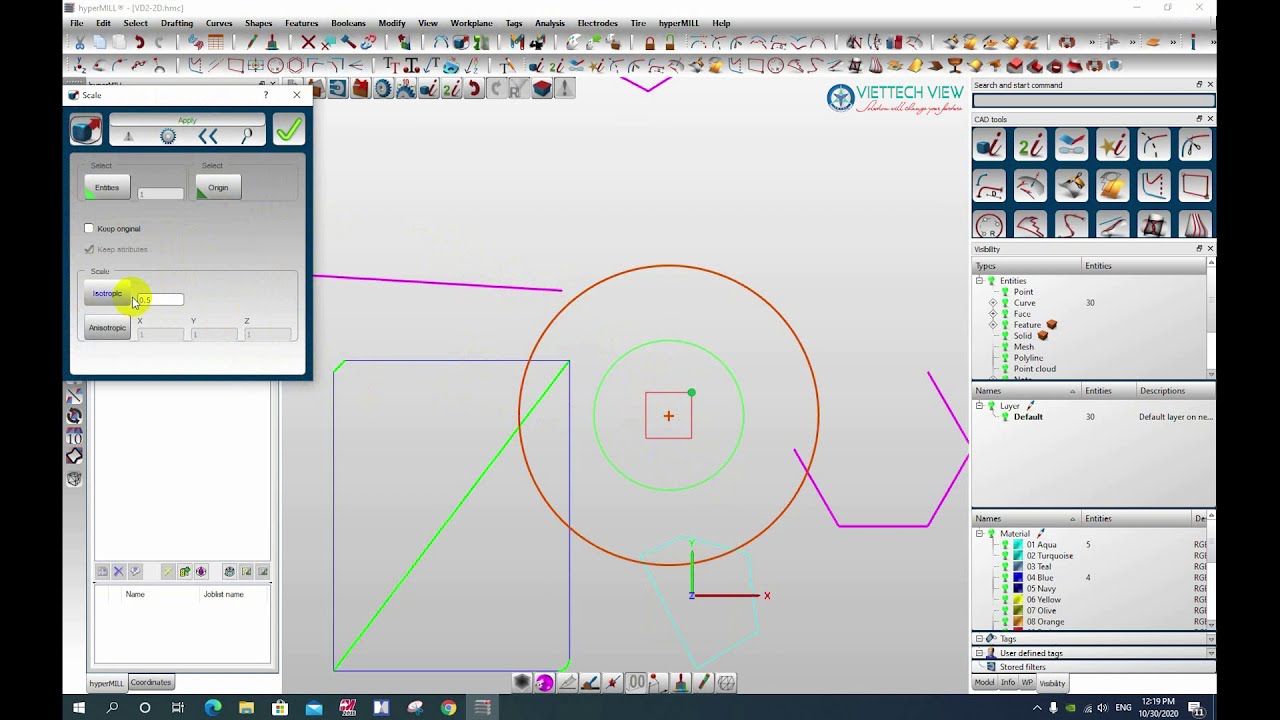
Task: Click the Anisotropic scale button
Action: click(x=107, y=328)
